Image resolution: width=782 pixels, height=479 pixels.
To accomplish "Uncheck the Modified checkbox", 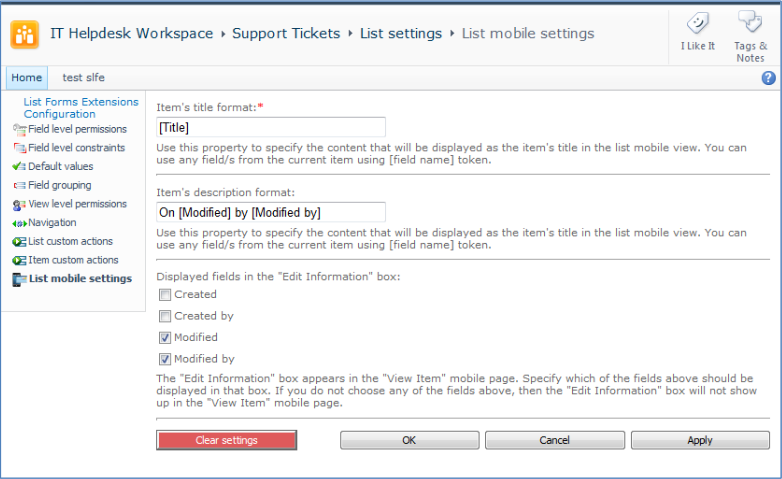I will point(165,338).
